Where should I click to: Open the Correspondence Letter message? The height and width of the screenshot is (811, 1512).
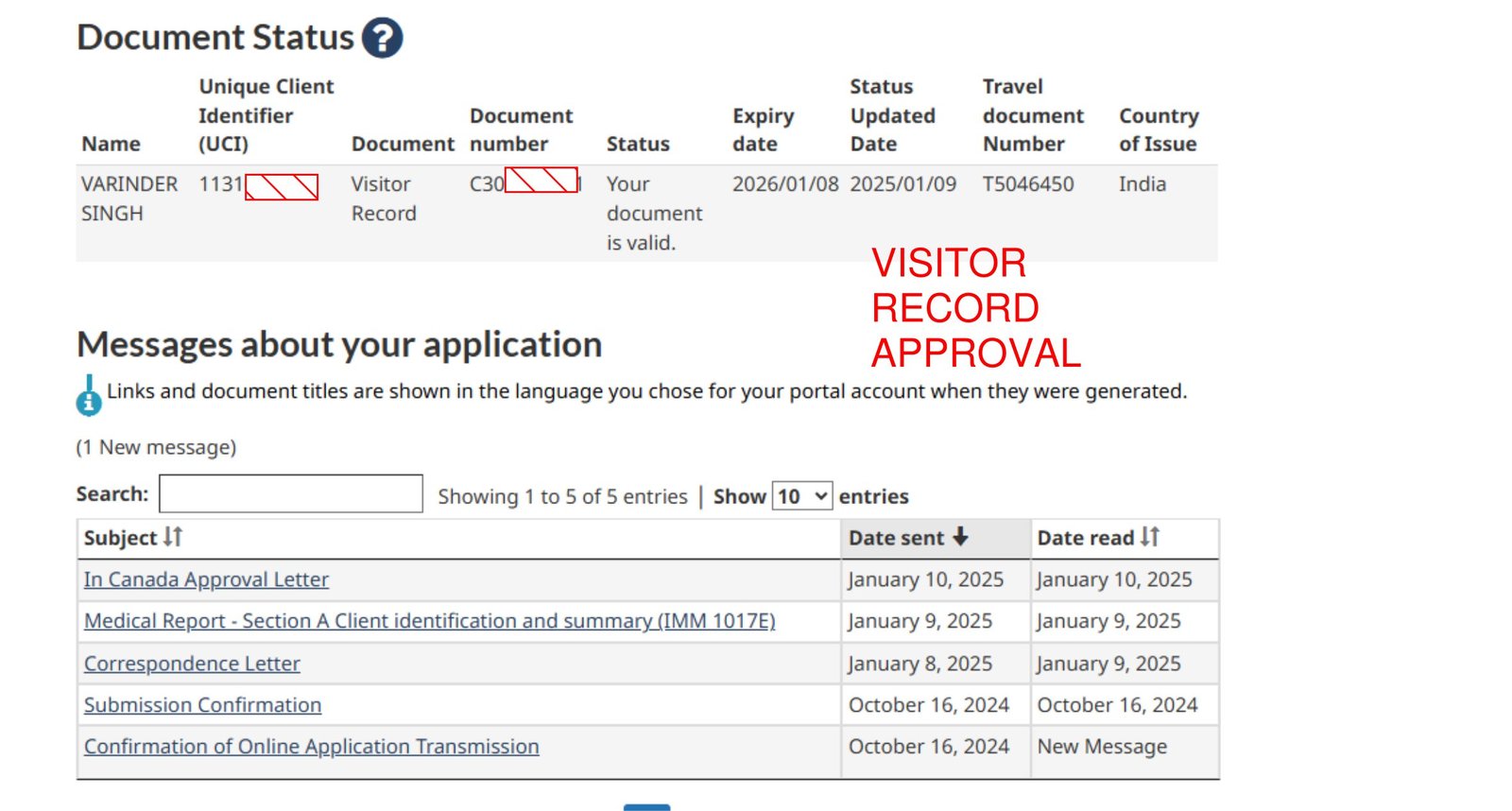coord(192,664)
